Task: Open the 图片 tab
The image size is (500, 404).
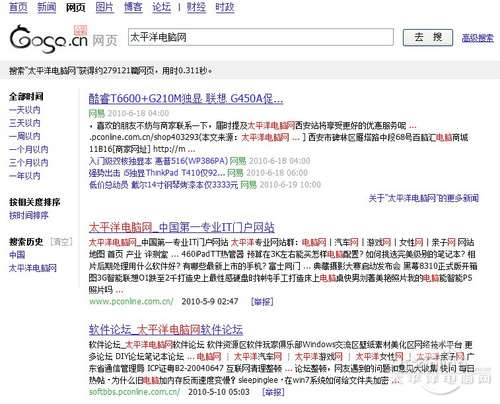Action: pos(104,7)
